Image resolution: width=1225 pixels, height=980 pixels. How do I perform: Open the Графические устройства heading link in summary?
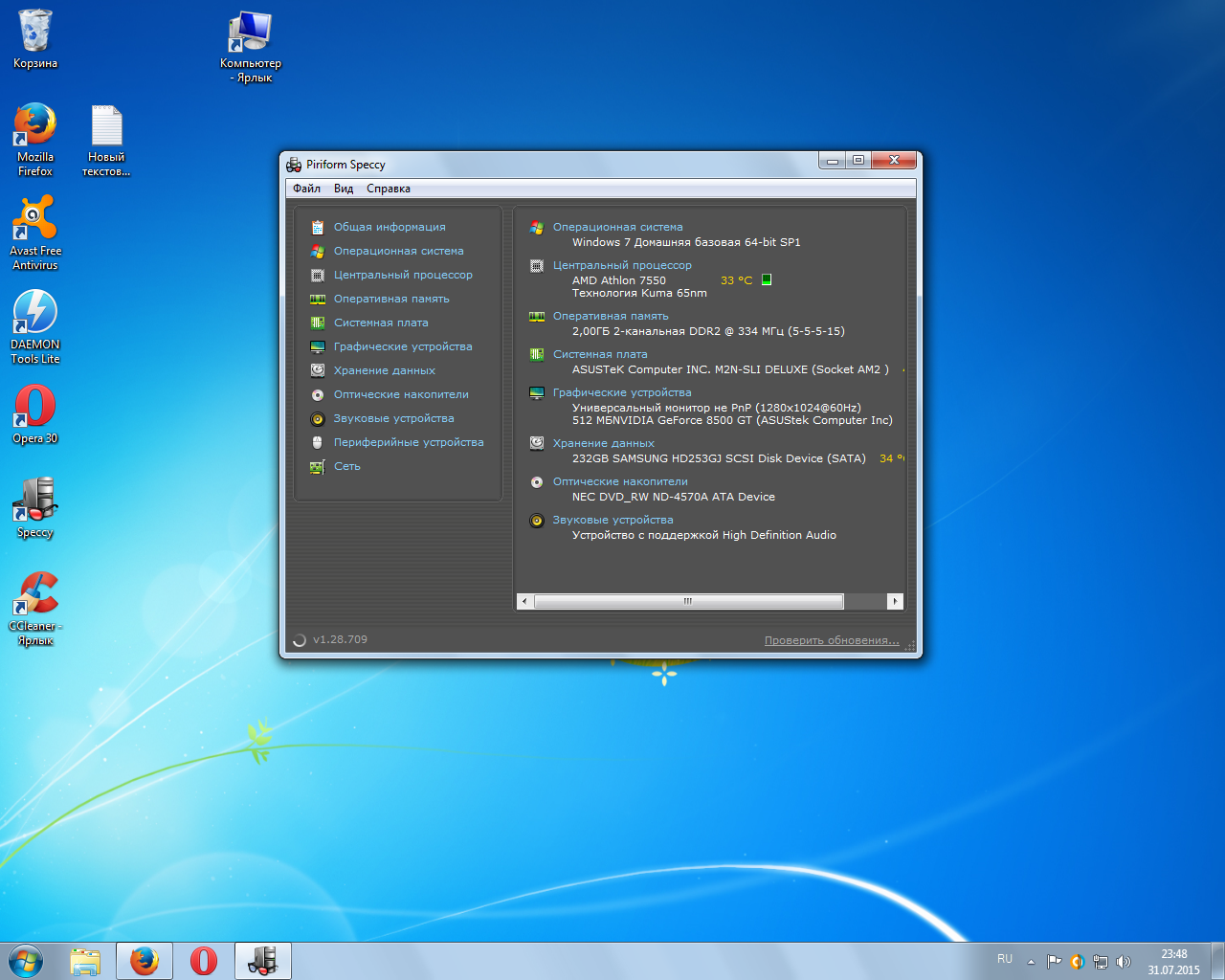click(622, 392)
